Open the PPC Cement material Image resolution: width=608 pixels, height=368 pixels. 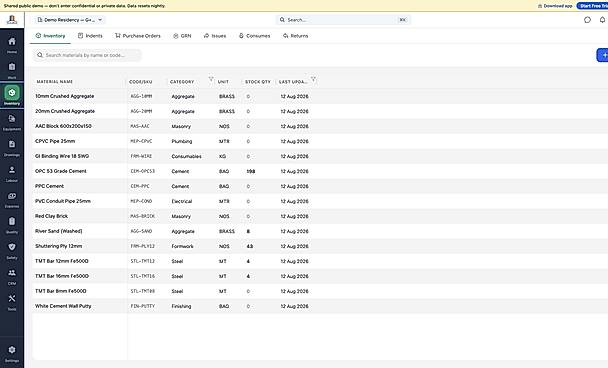(x=49, y=186)
